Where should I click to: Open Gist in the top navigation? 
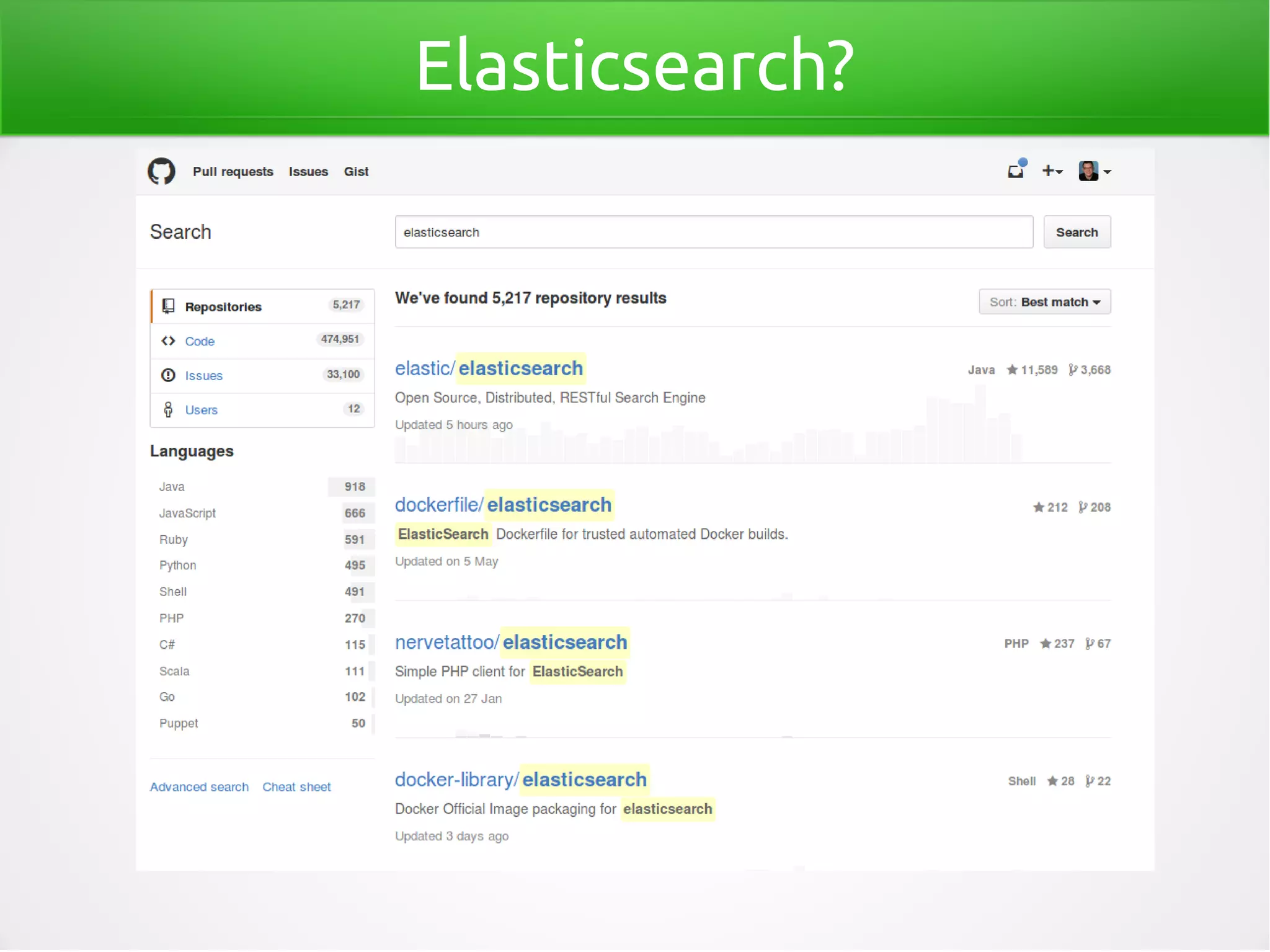pyautogui.click(x=356, y=172)
